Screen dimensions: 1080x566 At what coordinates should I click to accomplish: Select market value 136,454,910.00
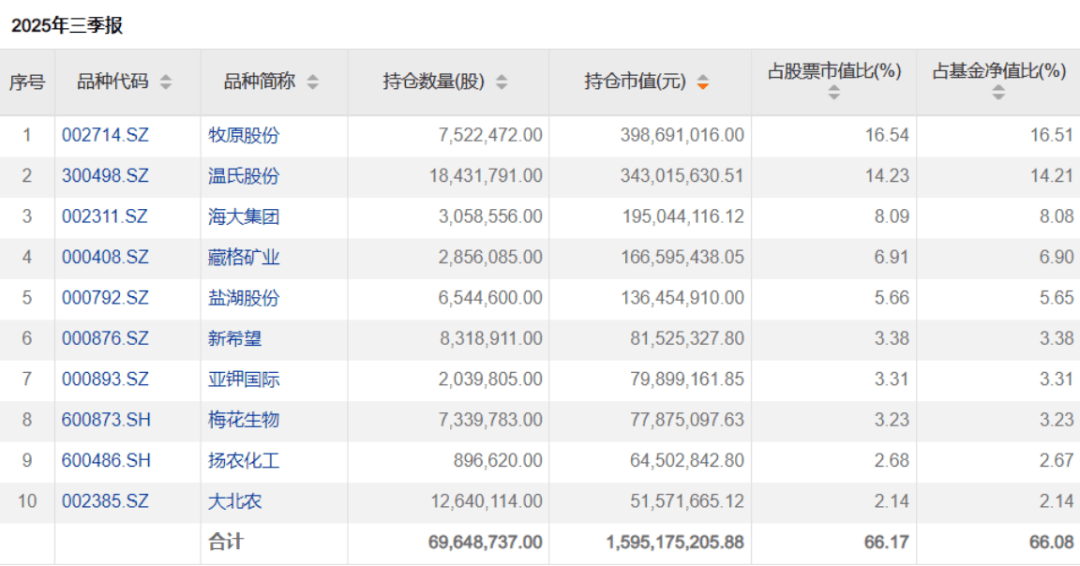[682, 297]
